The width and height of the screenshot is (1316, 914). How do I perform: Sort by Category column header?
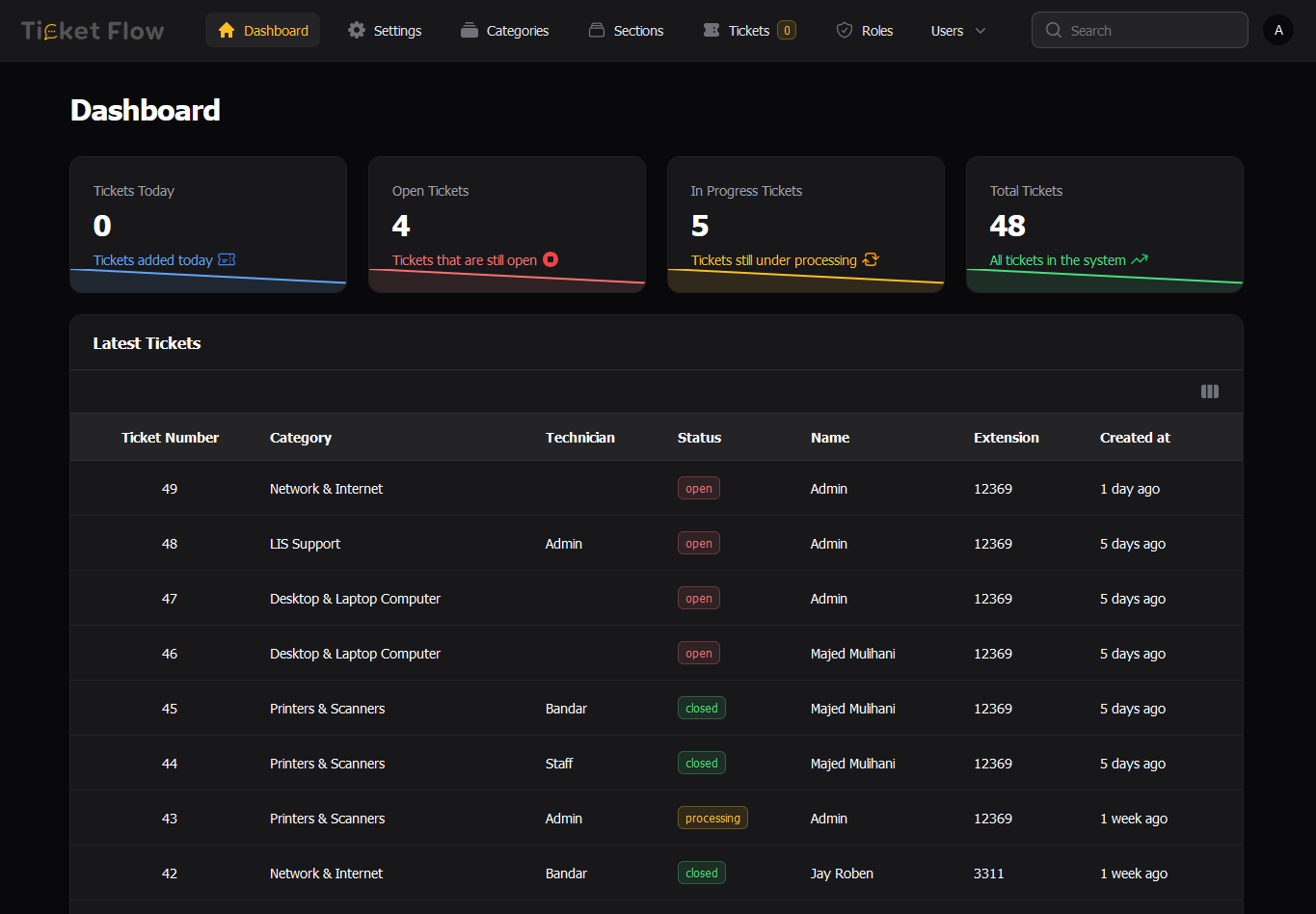301,438
